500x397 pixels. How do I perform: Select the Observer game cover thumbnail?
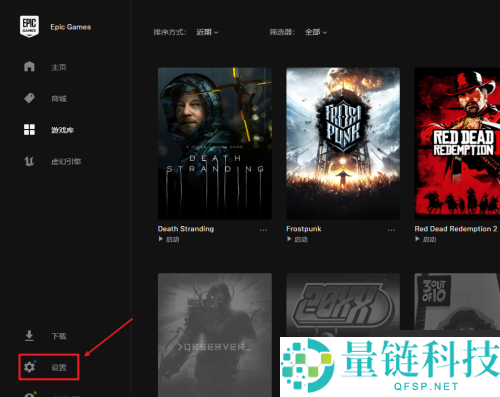[215, 335]
